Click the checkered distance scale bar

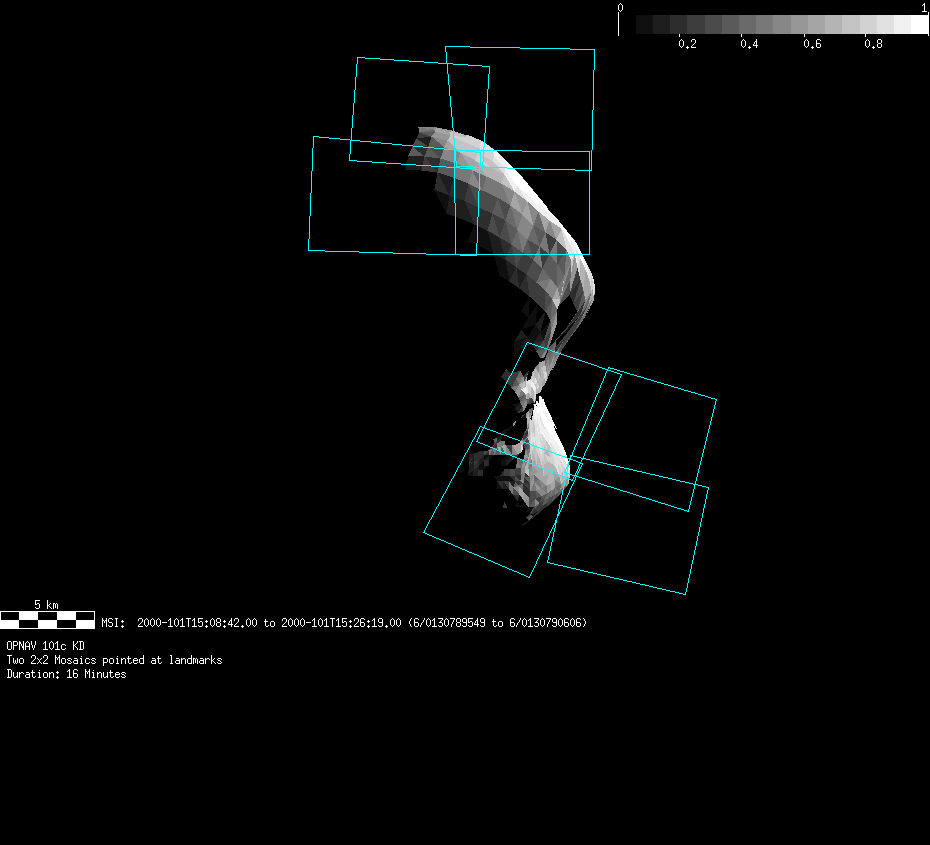coord(47,620)
